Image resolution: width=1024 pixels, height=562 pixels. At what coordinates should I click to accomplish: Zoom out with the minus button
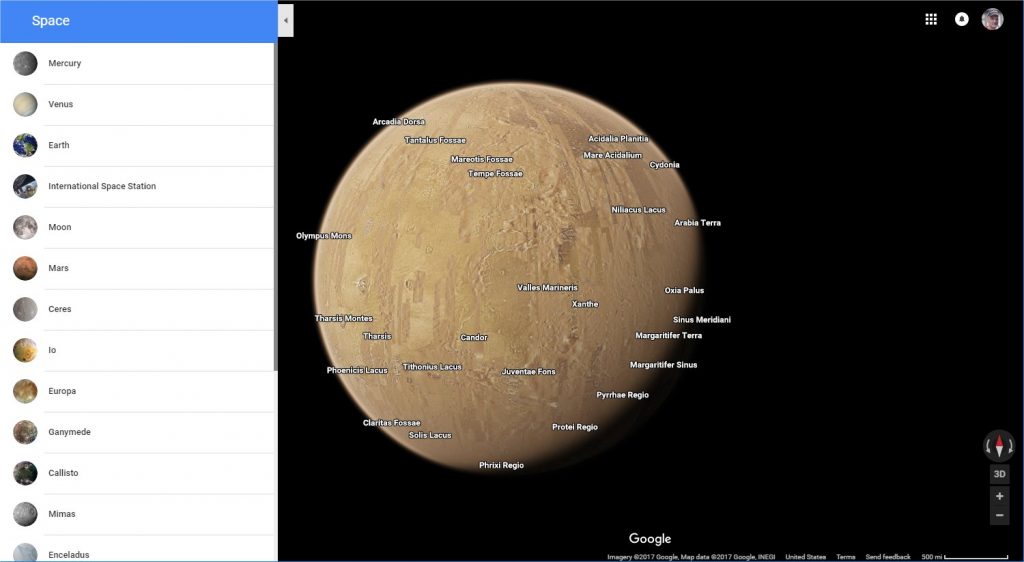click(x=999, y=515)
